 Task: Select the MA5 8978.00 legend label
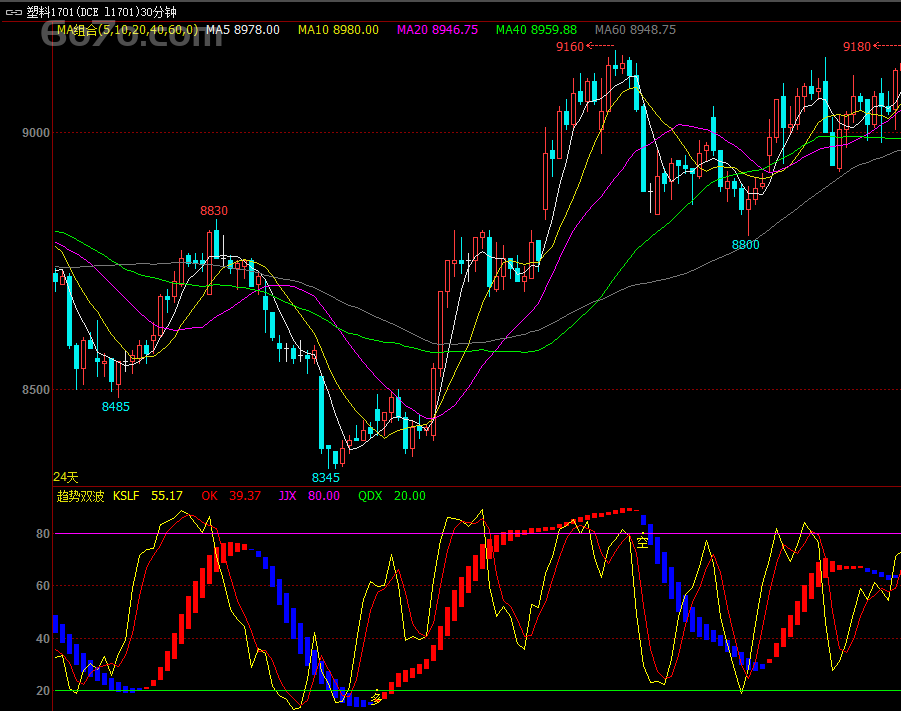coord(242,30)
